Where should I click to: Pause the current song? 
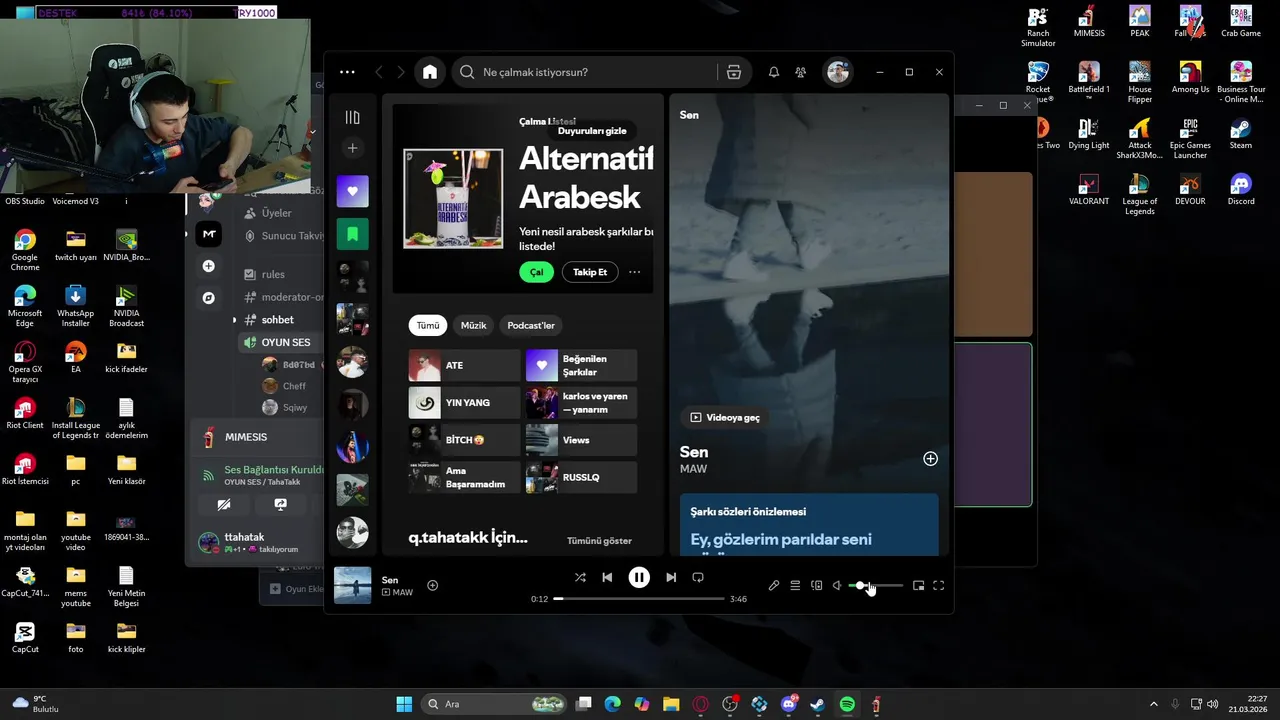coord(639,577)
